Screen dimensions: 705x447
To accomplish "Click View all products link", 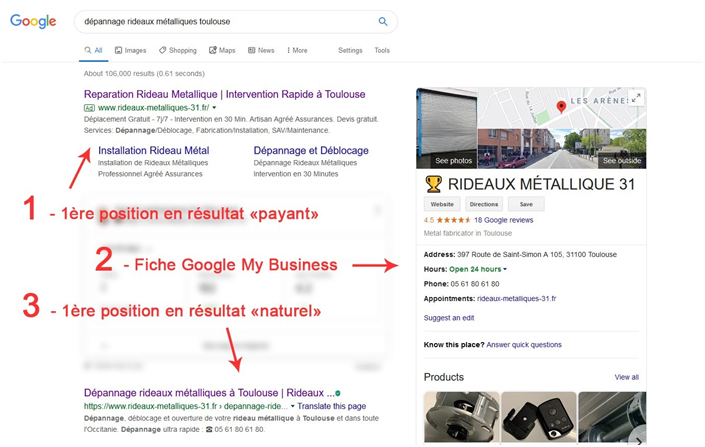I will [626, 377].
